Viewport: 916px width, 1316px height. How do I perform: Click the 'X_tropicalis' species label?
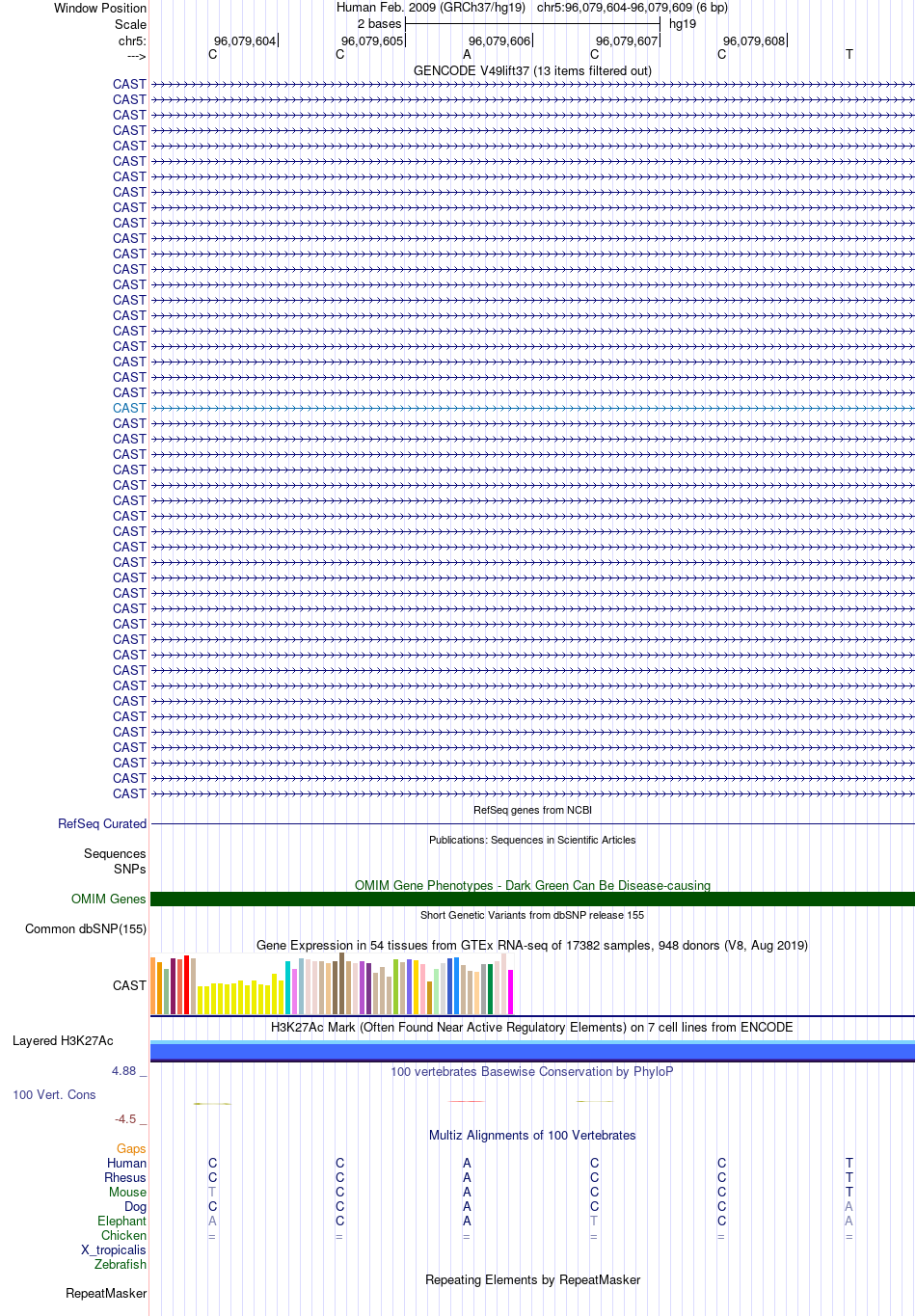(114, 1249)
